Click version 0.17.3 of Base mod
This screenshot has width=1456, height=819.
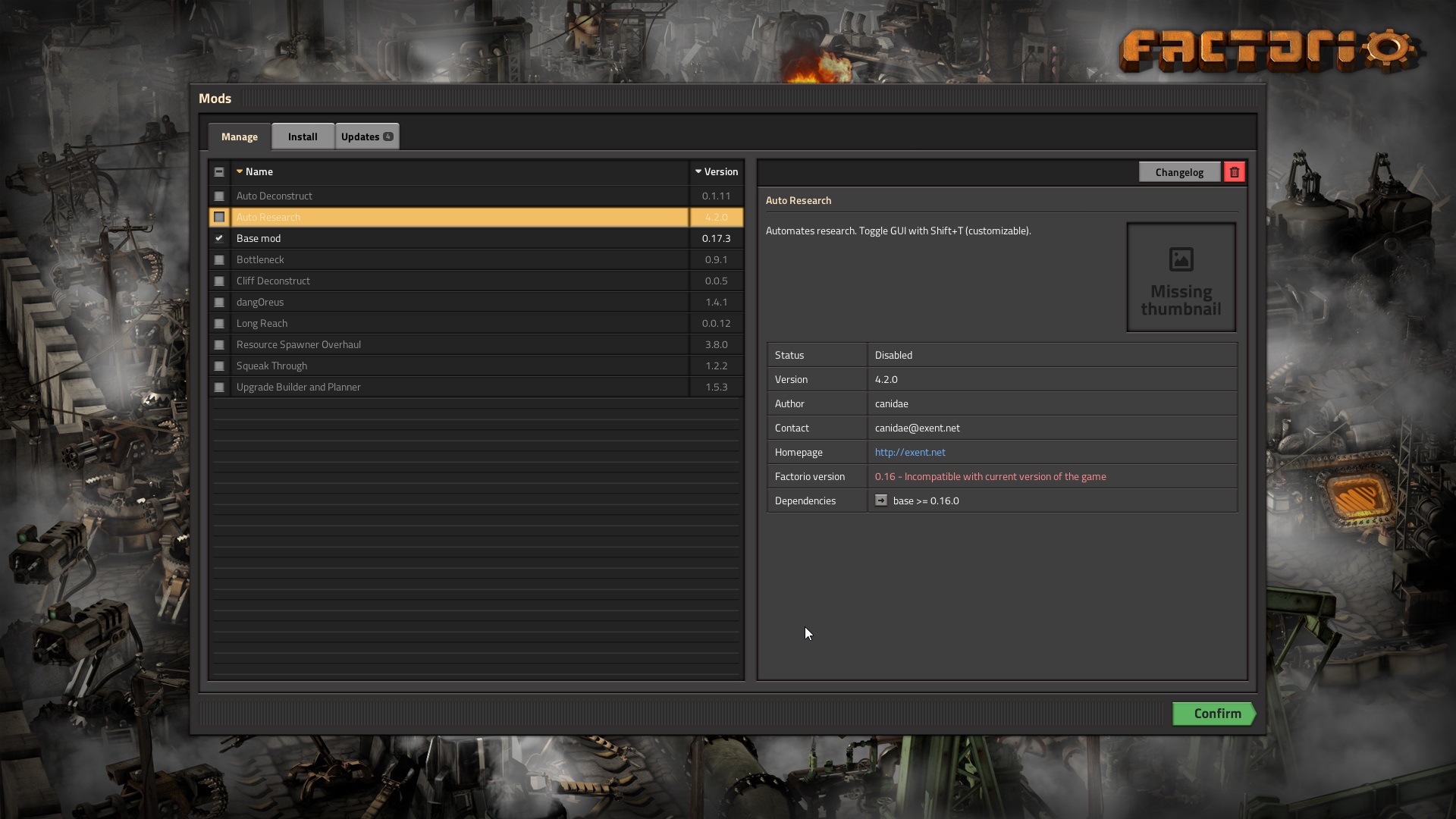click(717, 239)
